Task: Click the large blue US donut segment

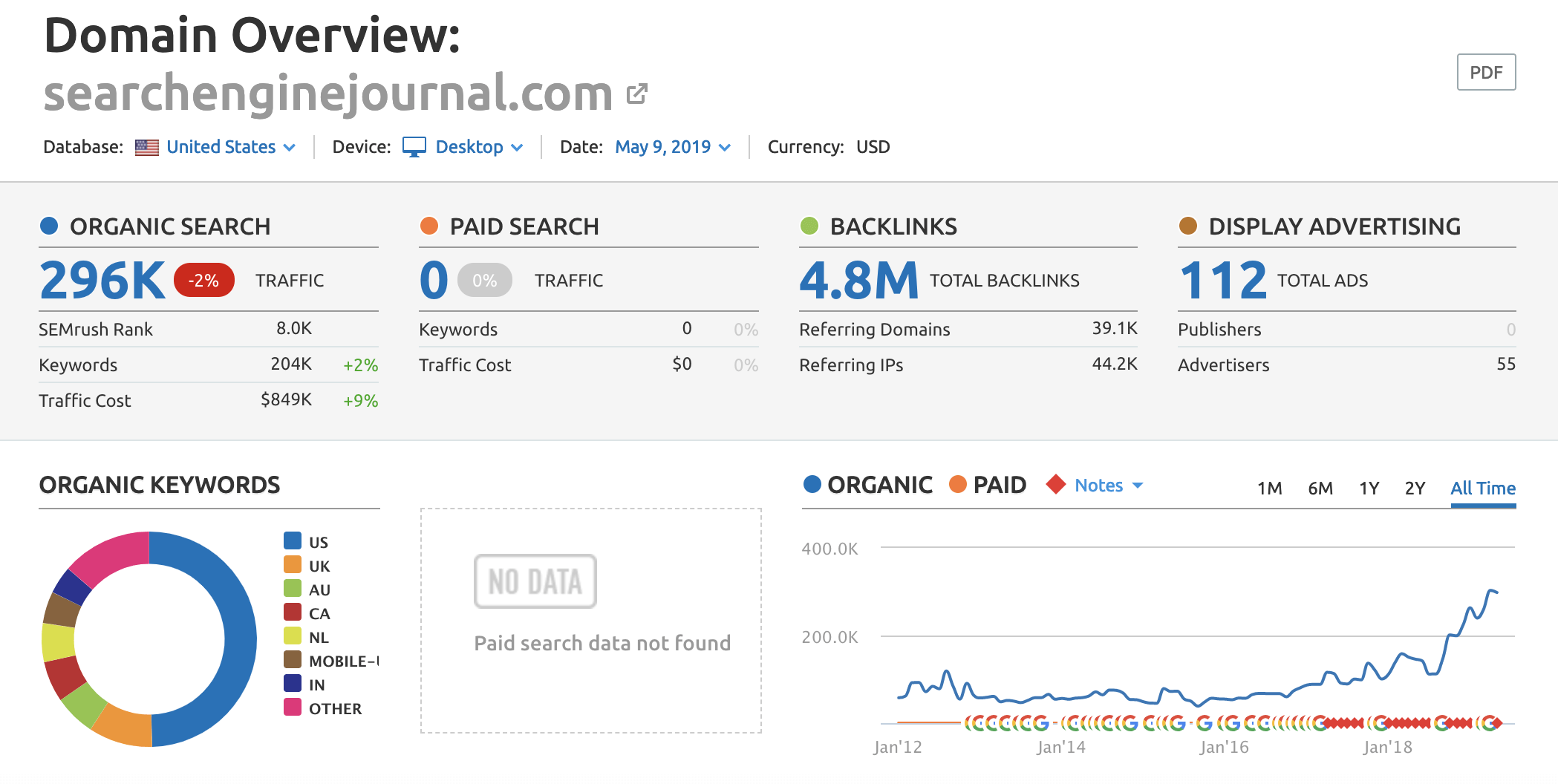Action: 238,638
